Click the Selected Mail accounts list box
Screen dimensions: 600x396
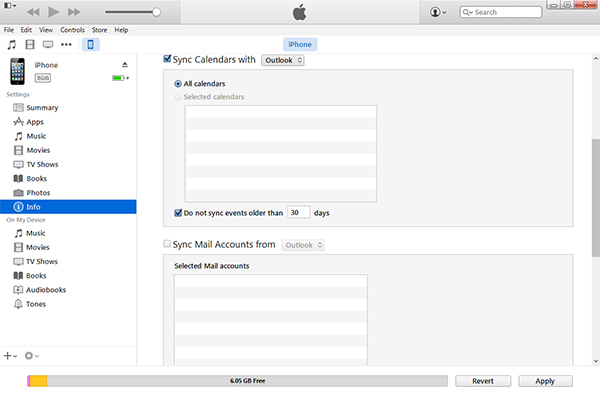(x=271, y=320)
